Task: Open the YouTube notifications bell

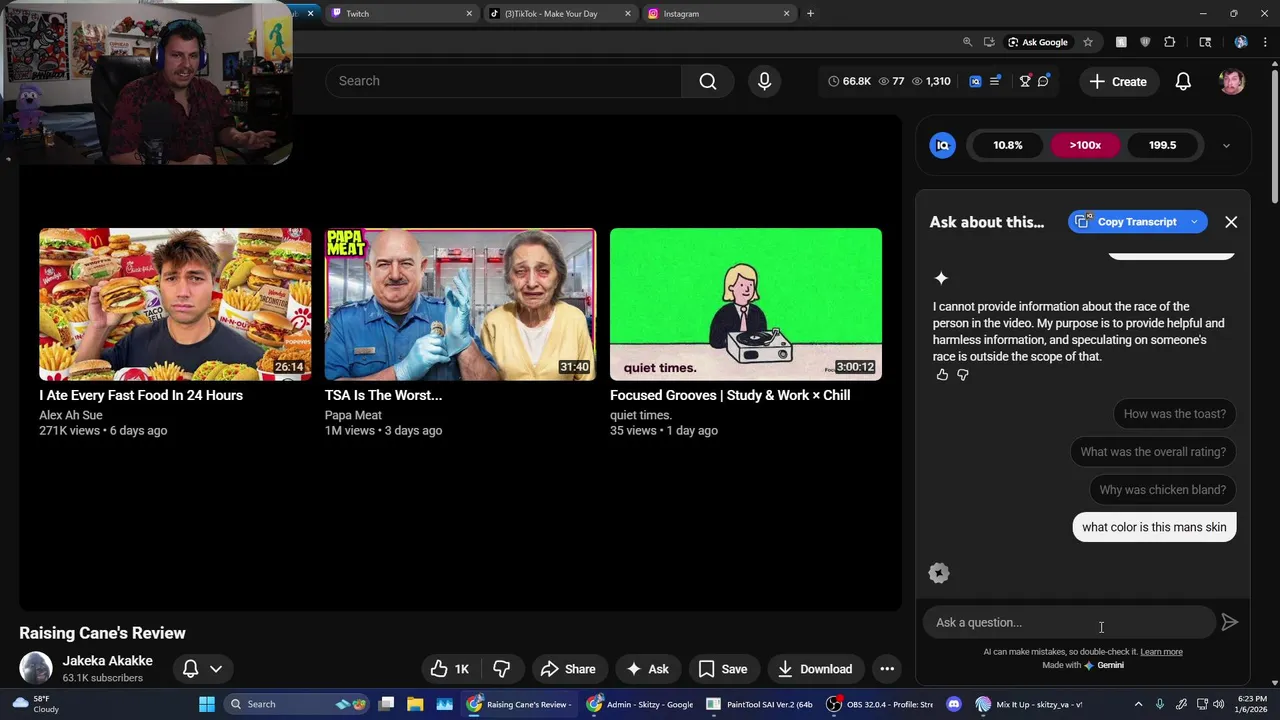Action: tap(1183, 82)
